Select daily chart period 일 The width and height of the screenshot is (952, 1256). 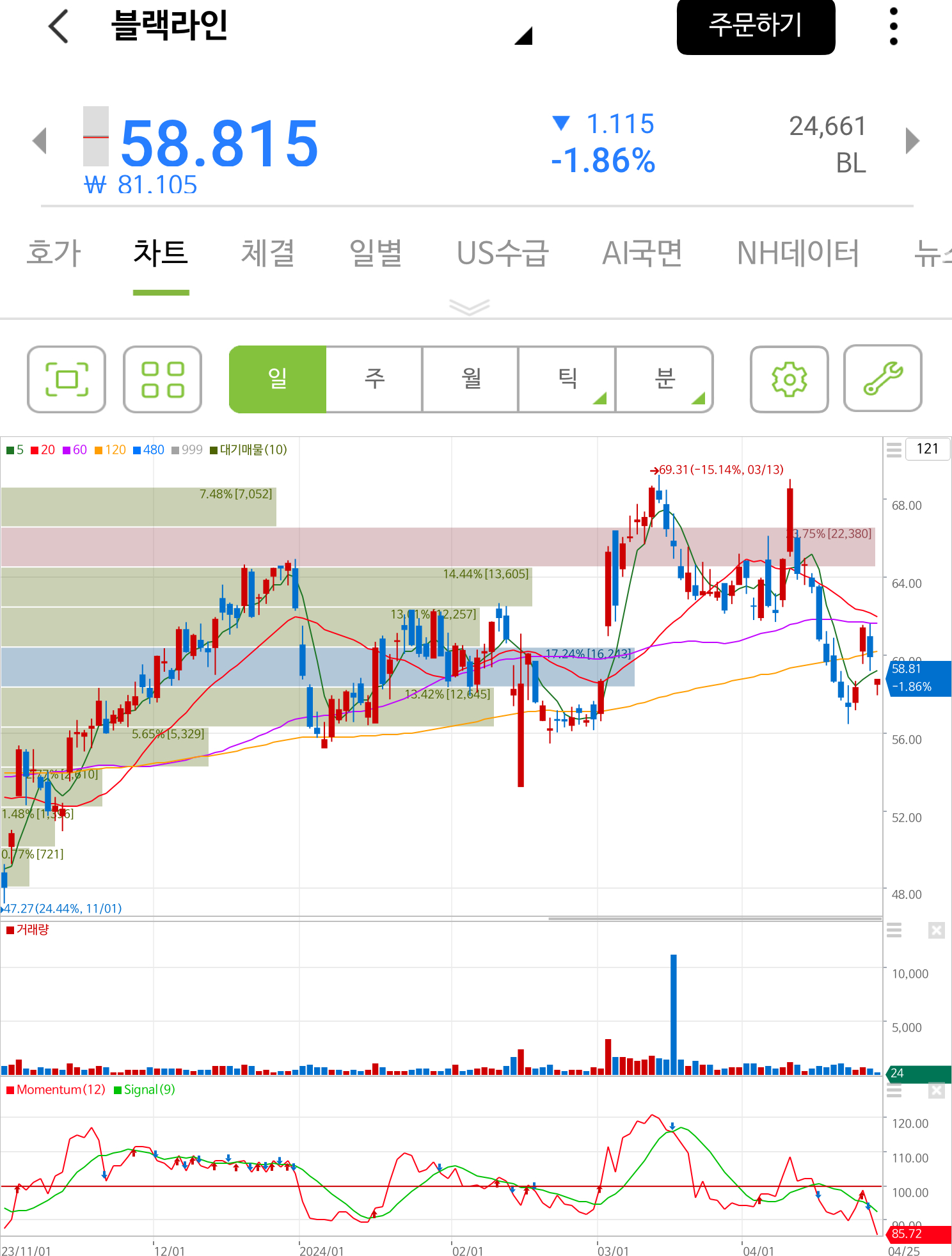[x=278, y=379]
